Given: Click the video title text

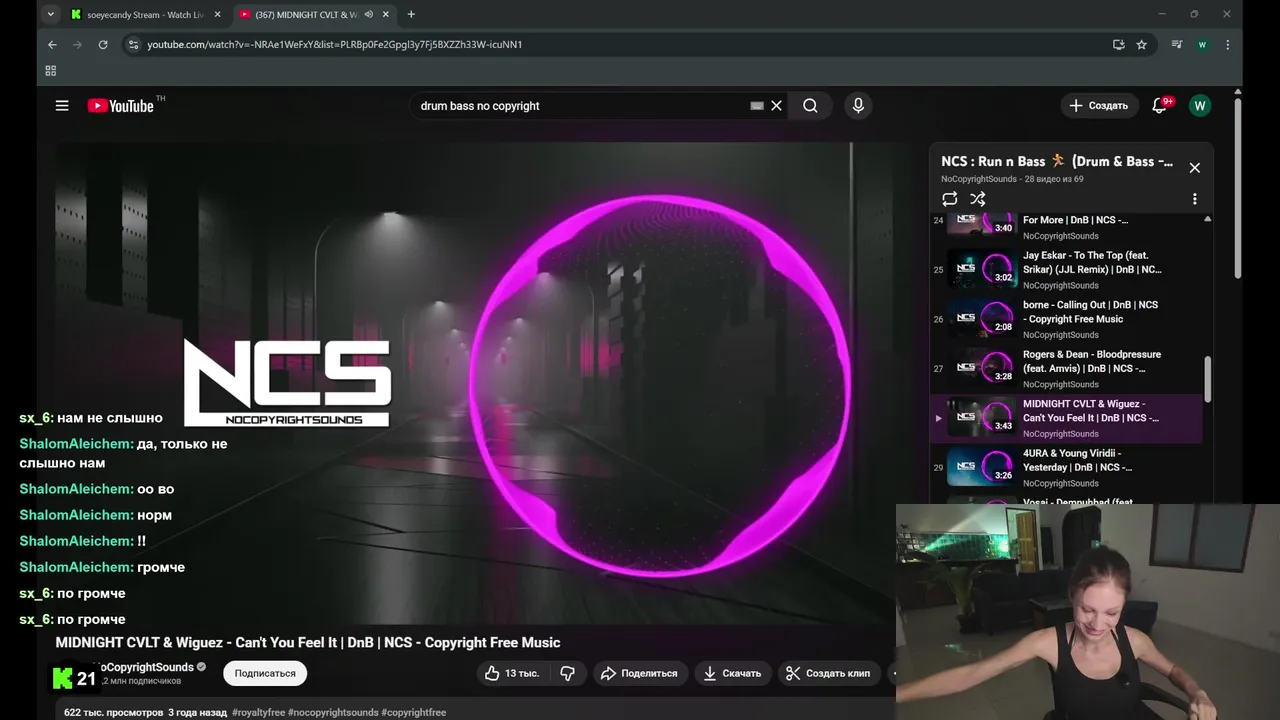Looking at the screenshot, I should [308, 642].
